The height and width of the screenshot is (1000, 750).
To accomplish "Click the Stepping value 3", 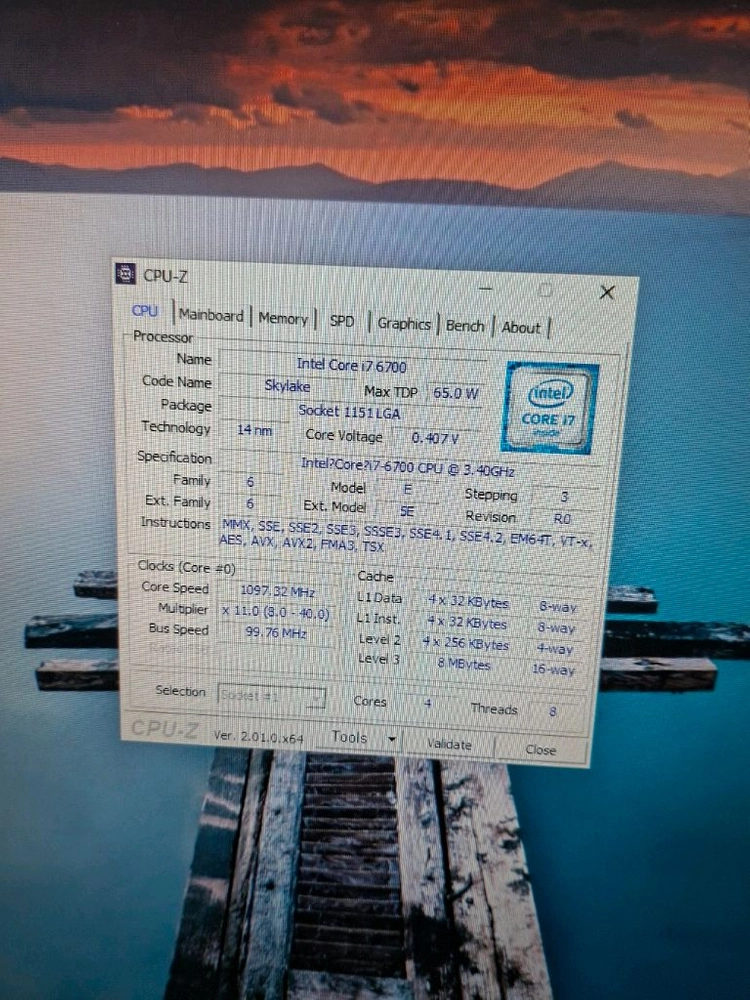I will point(564,497).
